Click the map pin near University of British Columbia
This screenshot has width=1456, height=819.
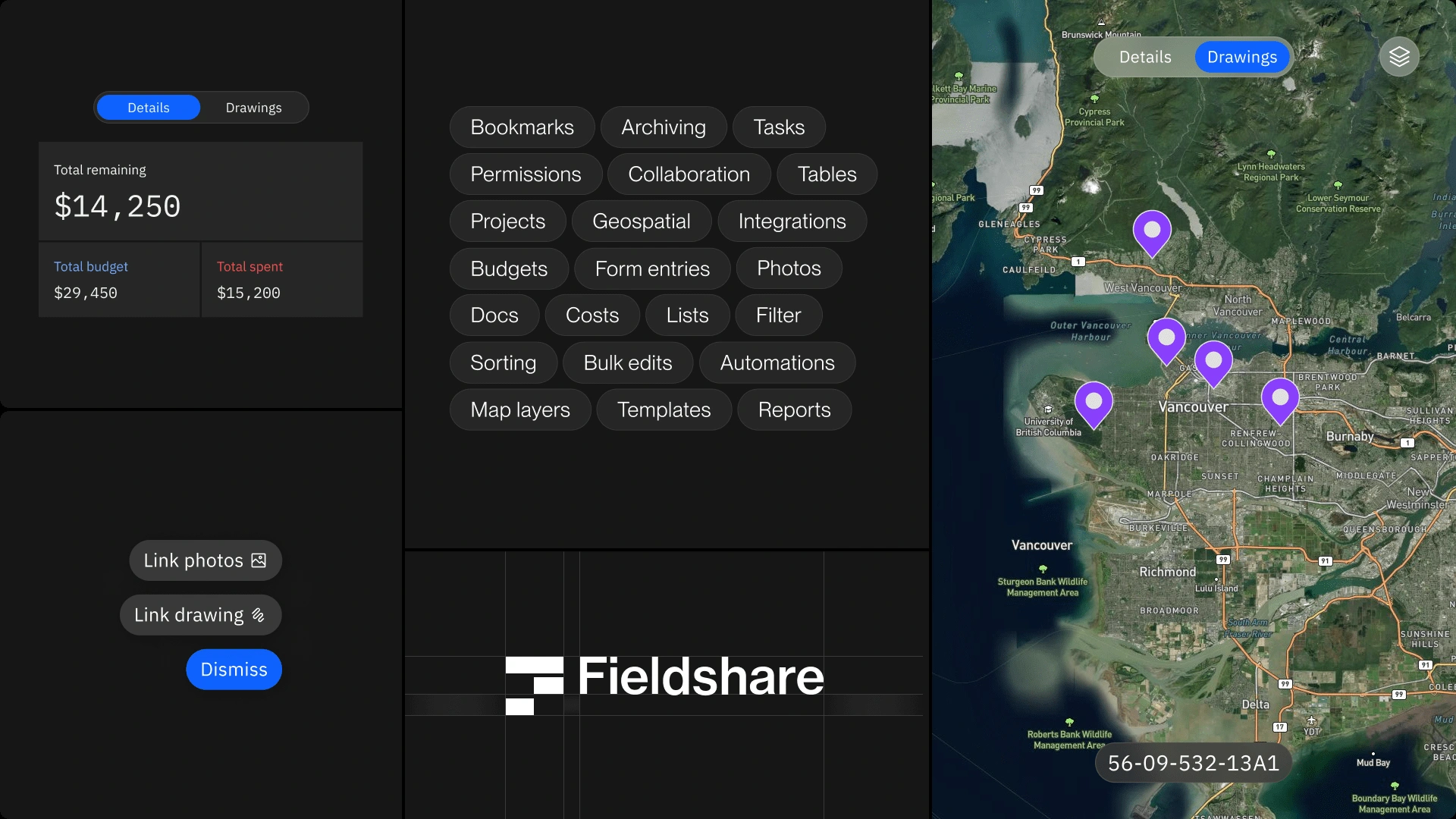click(x=1094, y=402)
